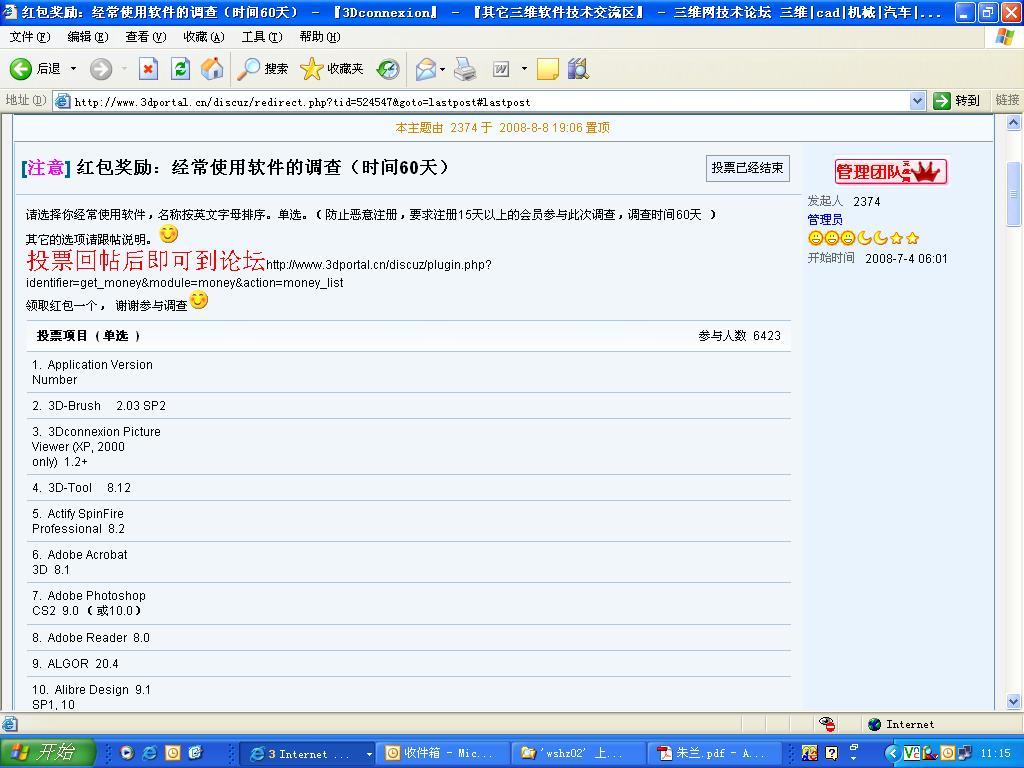
Task: Click the 链接 Links toolbar label
Action: 1006,100
